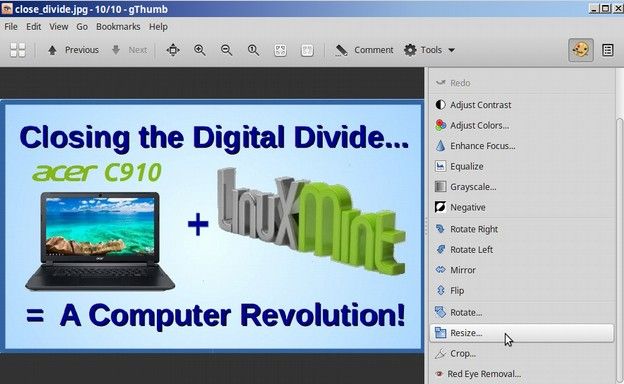Open the browser grid view icon

coord(18,50)
